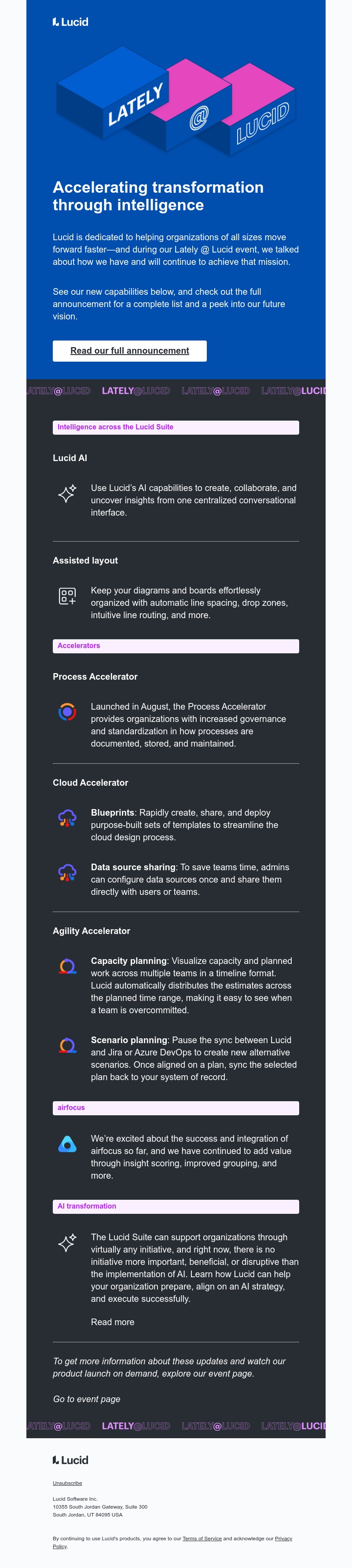Open the Terms of Service link

pyautogui.click(x=202, y=1538)
